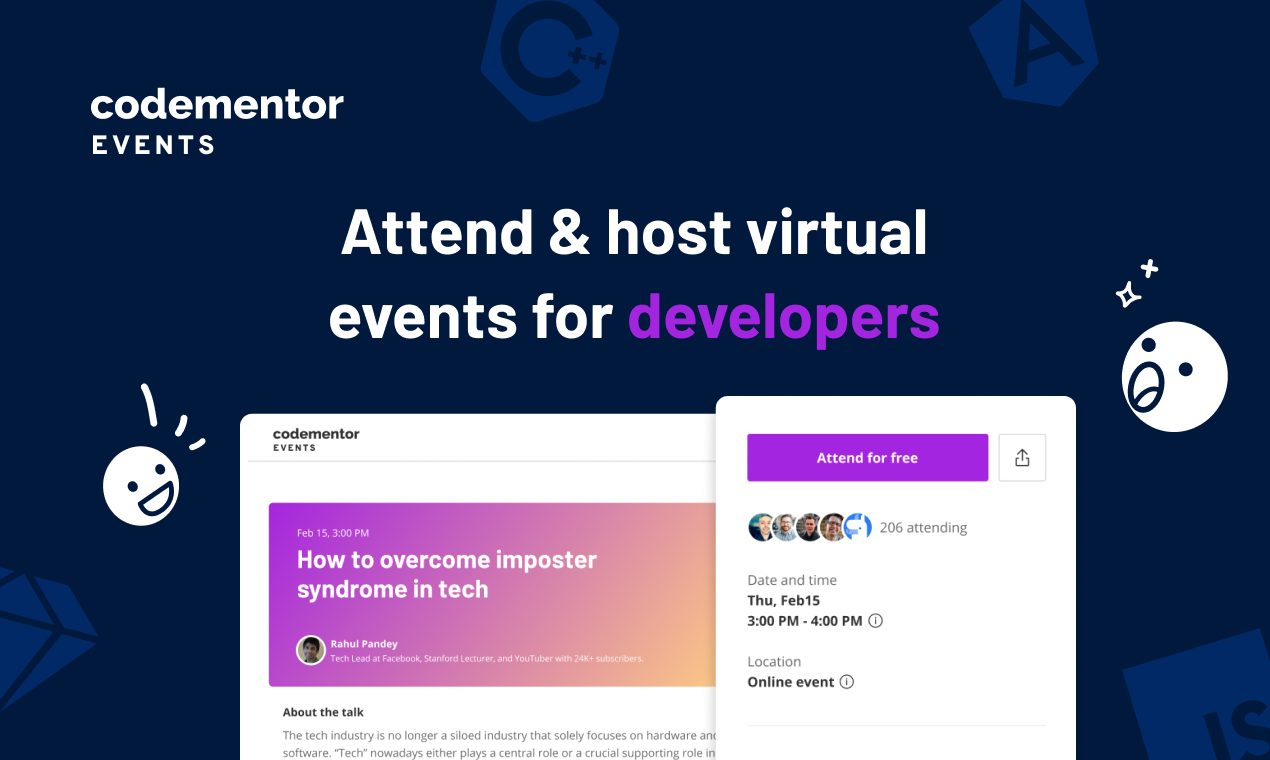The width and height of the screenshot is (1270, 760).
Task: Show info icon beside 3:00 PM - 4:00 PM
Action: (x=876, y=621)
